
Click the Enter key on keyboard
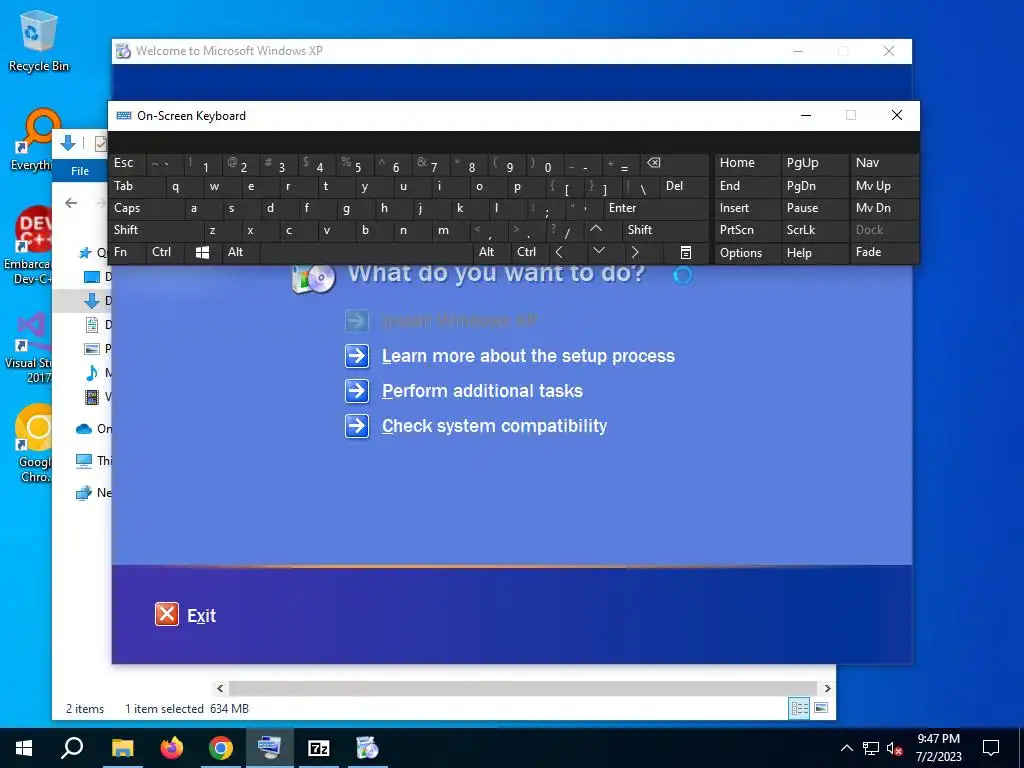[x=656, y=208]
